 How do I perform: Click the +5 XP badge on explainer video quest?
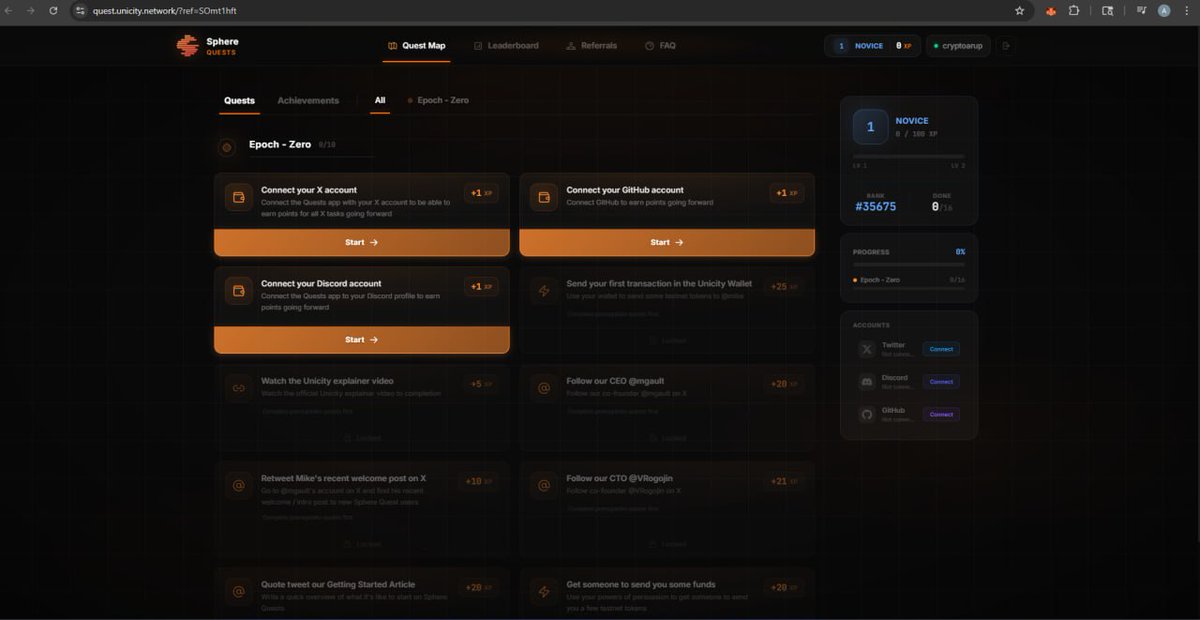[x=480, y=384]
